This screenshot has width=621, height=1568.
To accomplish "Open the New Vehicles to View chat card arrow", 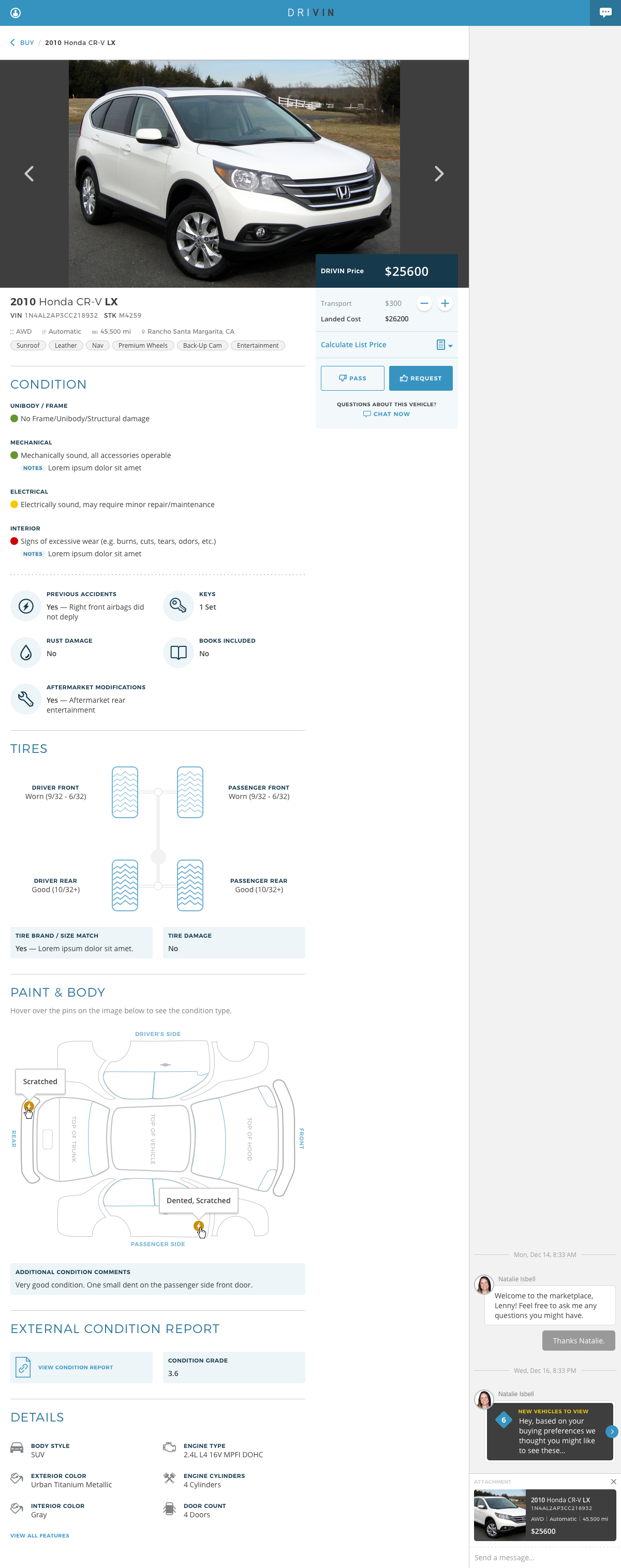I will 612,1432.
